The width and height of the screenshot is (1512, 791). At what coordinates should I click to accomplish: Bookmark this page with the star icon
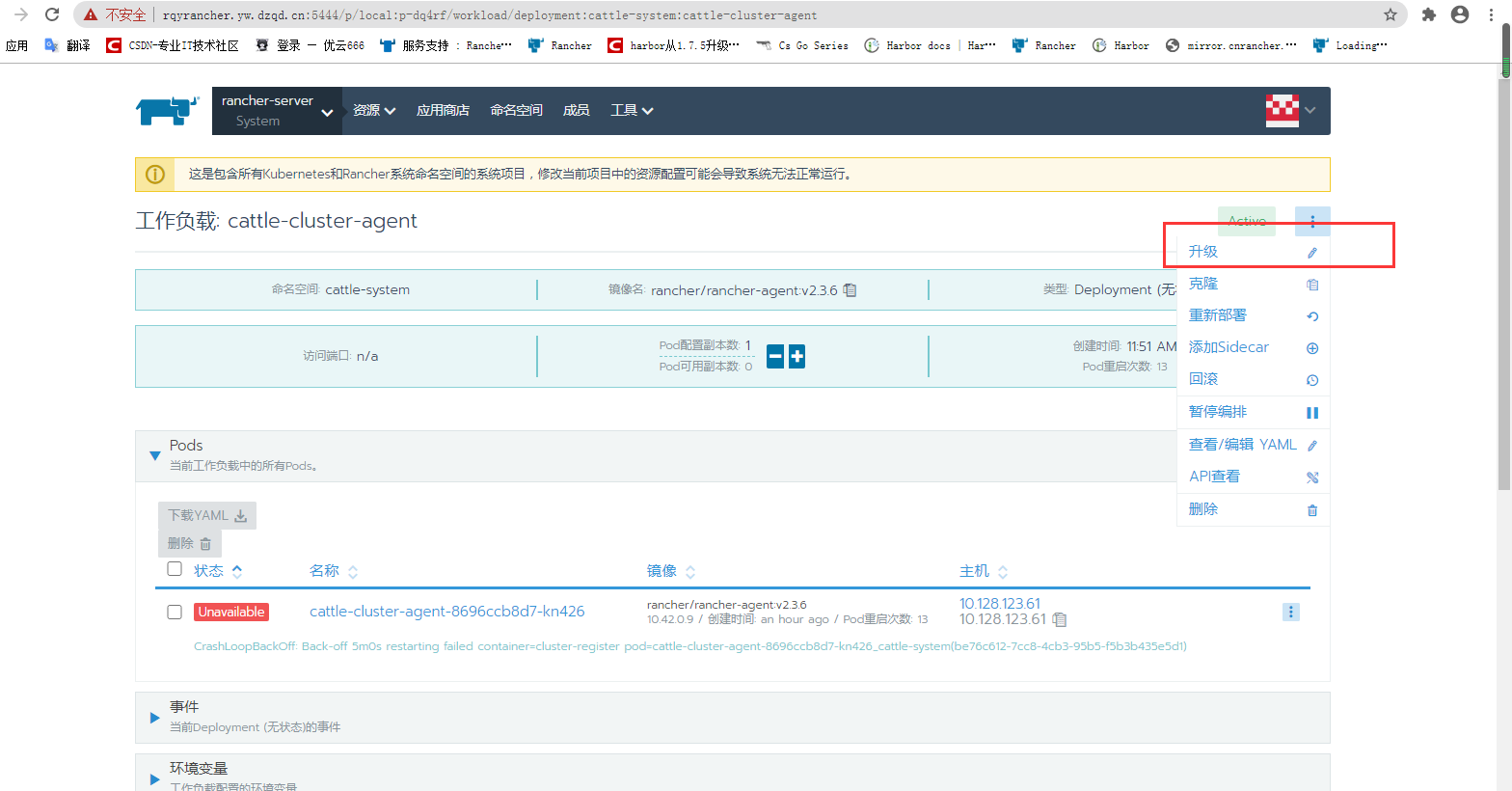tap(1390, 14)
